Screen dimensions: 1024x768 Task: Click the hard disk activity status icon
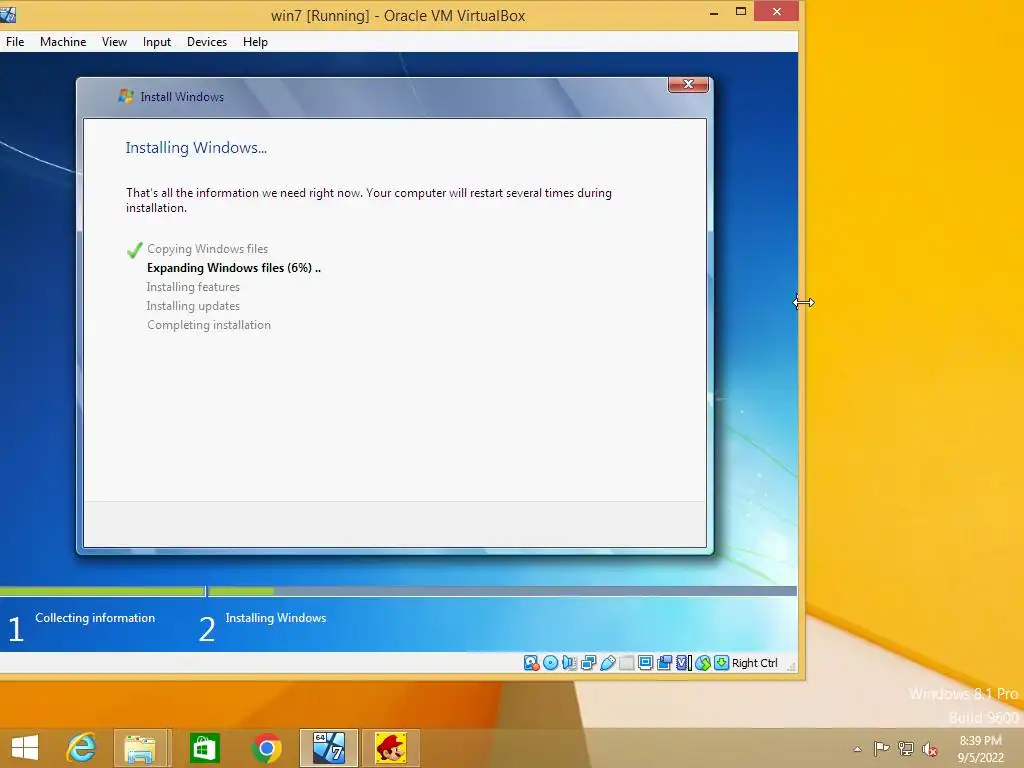[532, 663]
